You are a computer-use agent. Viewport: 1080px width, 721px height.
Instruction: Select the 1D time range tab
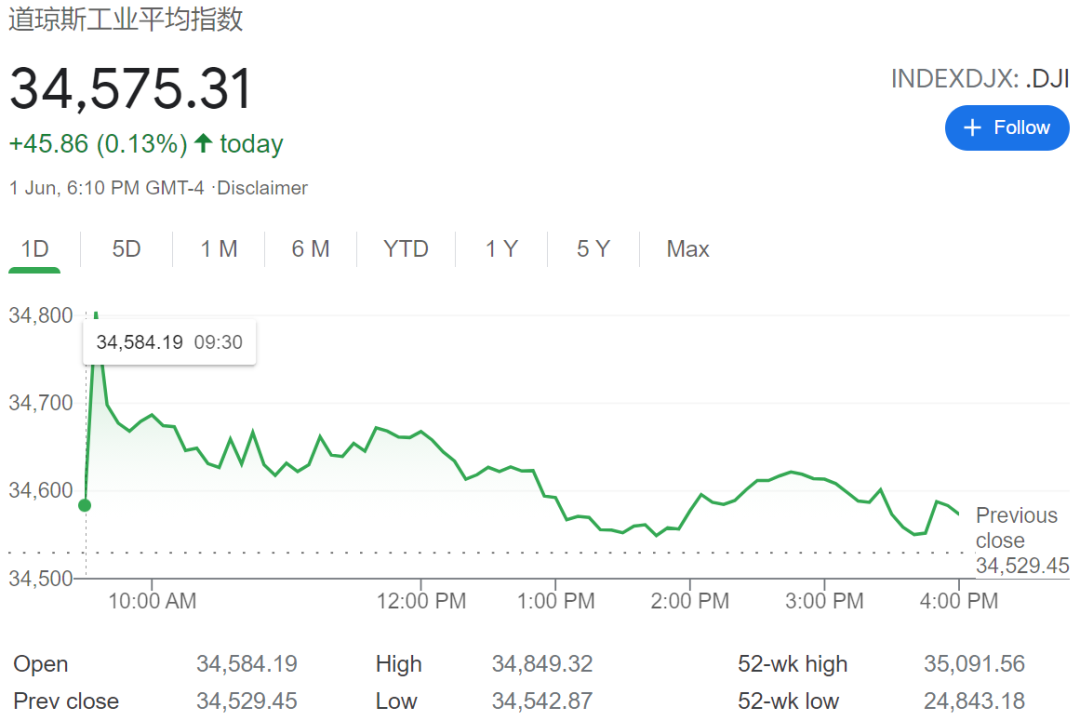35,249
